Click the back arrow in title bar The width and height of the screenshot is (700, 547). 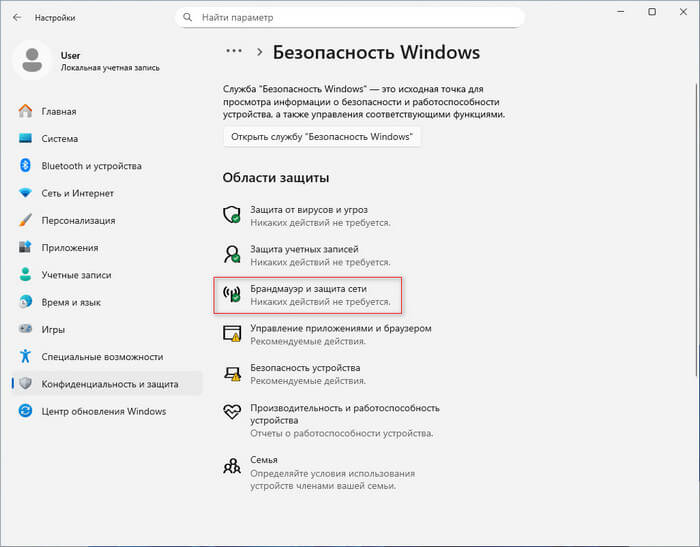pos(17,17)
